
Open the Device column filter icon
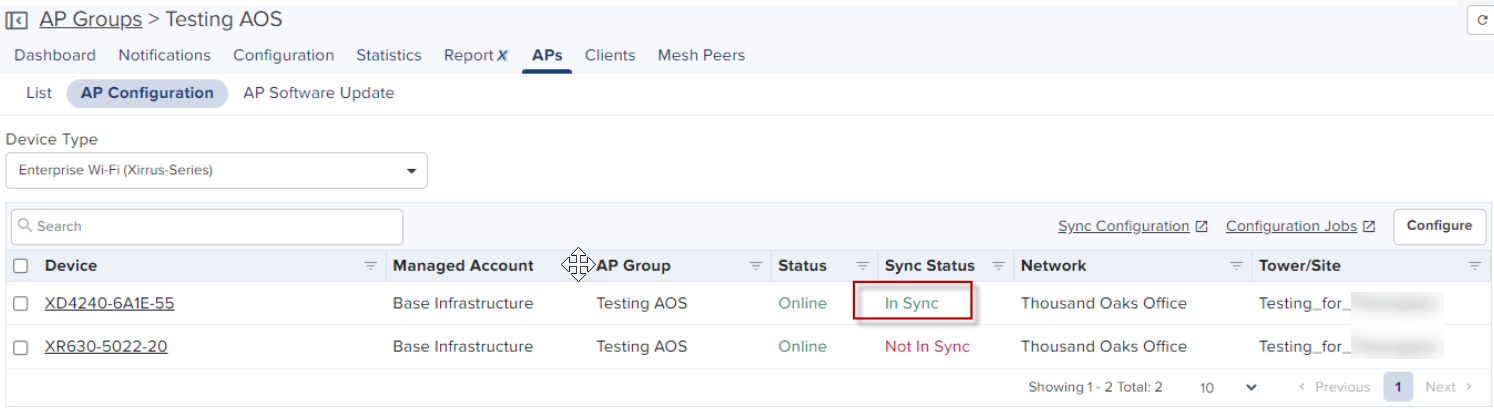[x=370, y=266]
